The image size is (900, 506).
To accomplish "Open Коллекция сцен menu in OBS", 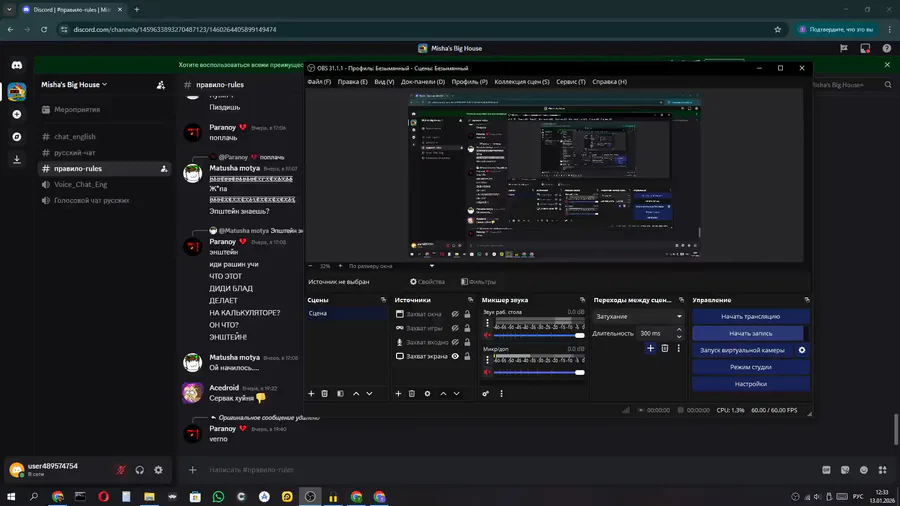I will coord(522,82).
